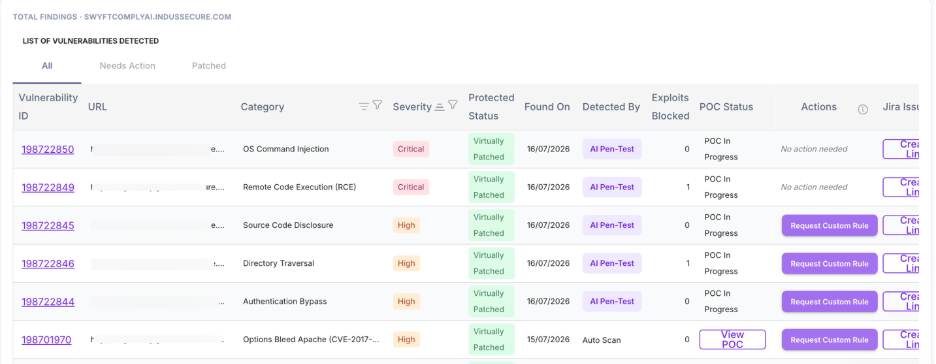Click AI Pen-Test badge in Authentication Bypass row
936x364 pixels.
click(612, 302)
